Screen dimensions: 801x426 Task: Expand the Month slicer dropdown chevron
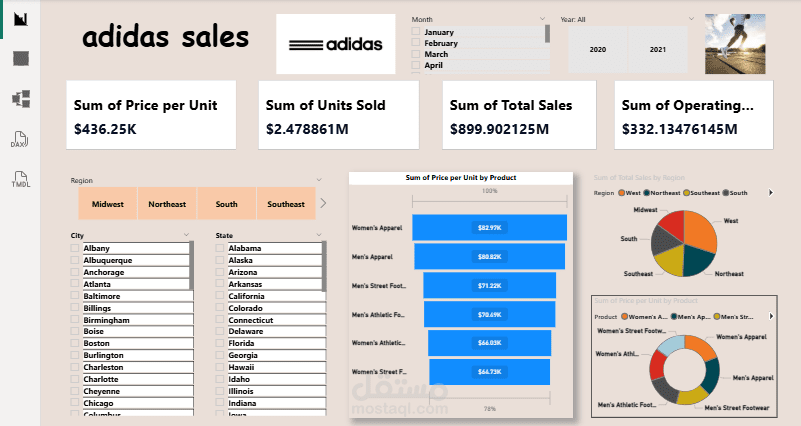[x=542, y=19]
